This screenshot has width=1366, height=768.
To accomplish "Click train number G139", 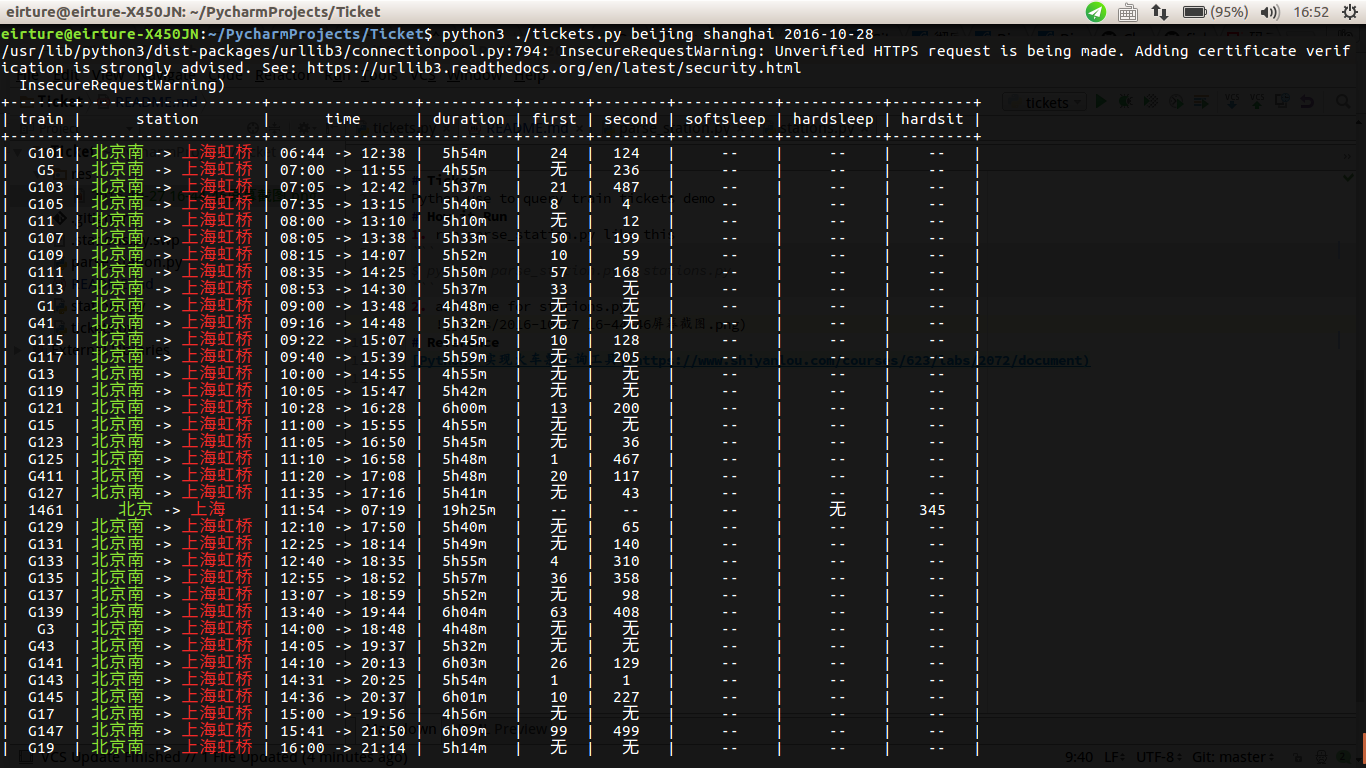I will pos(45,612).
